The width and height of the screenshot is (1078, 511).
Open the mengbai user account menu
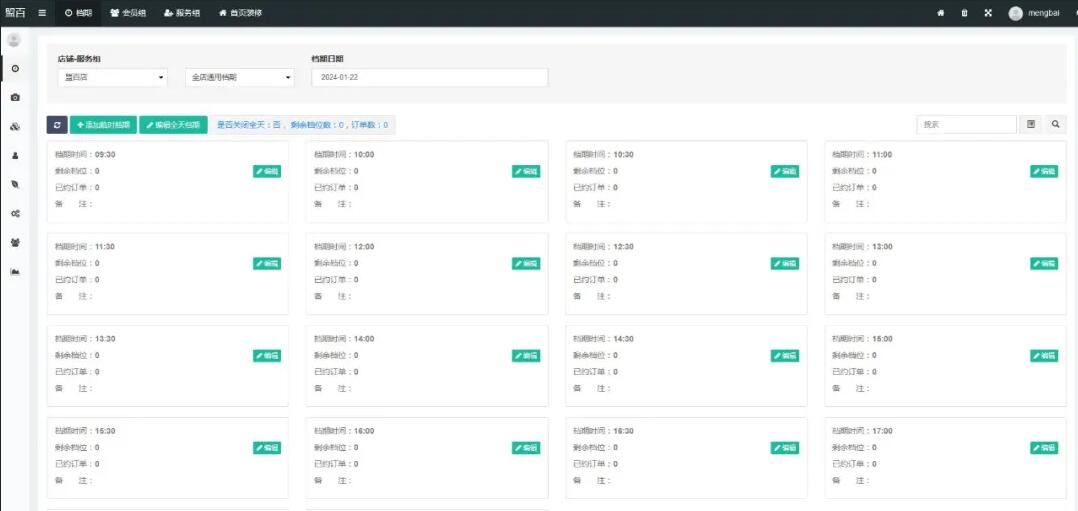1035,13
